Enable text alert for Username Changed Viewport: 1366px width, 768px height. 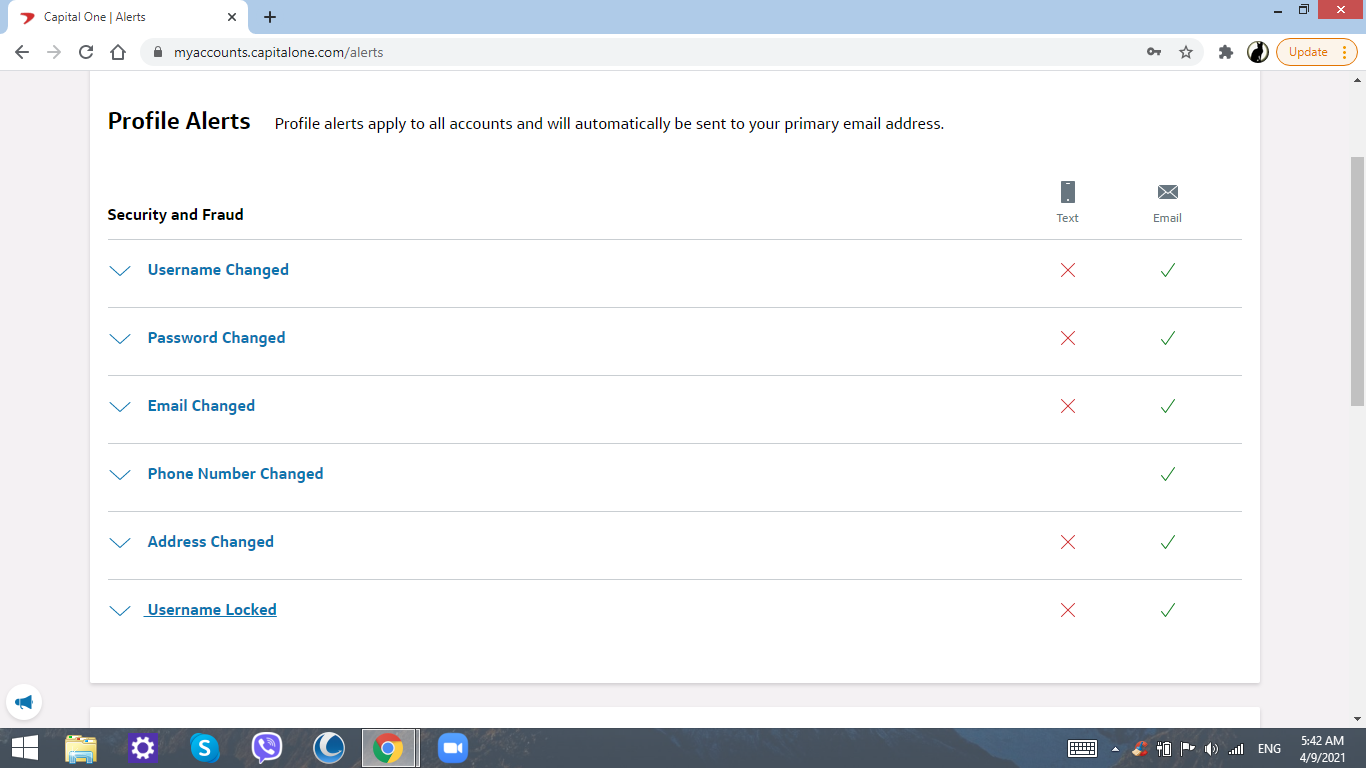coord(1067,270)
